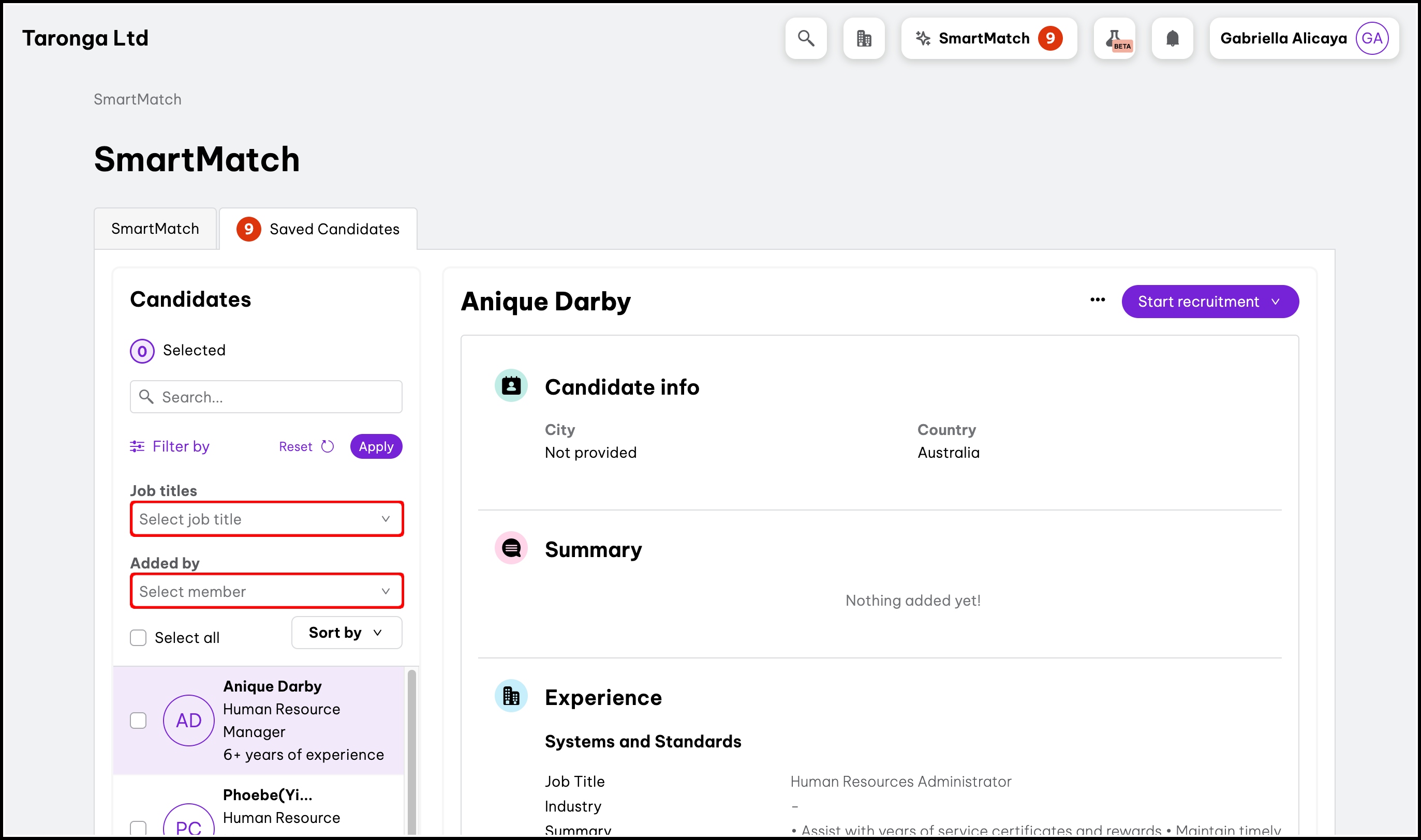Click the Experience building icon

511,696
